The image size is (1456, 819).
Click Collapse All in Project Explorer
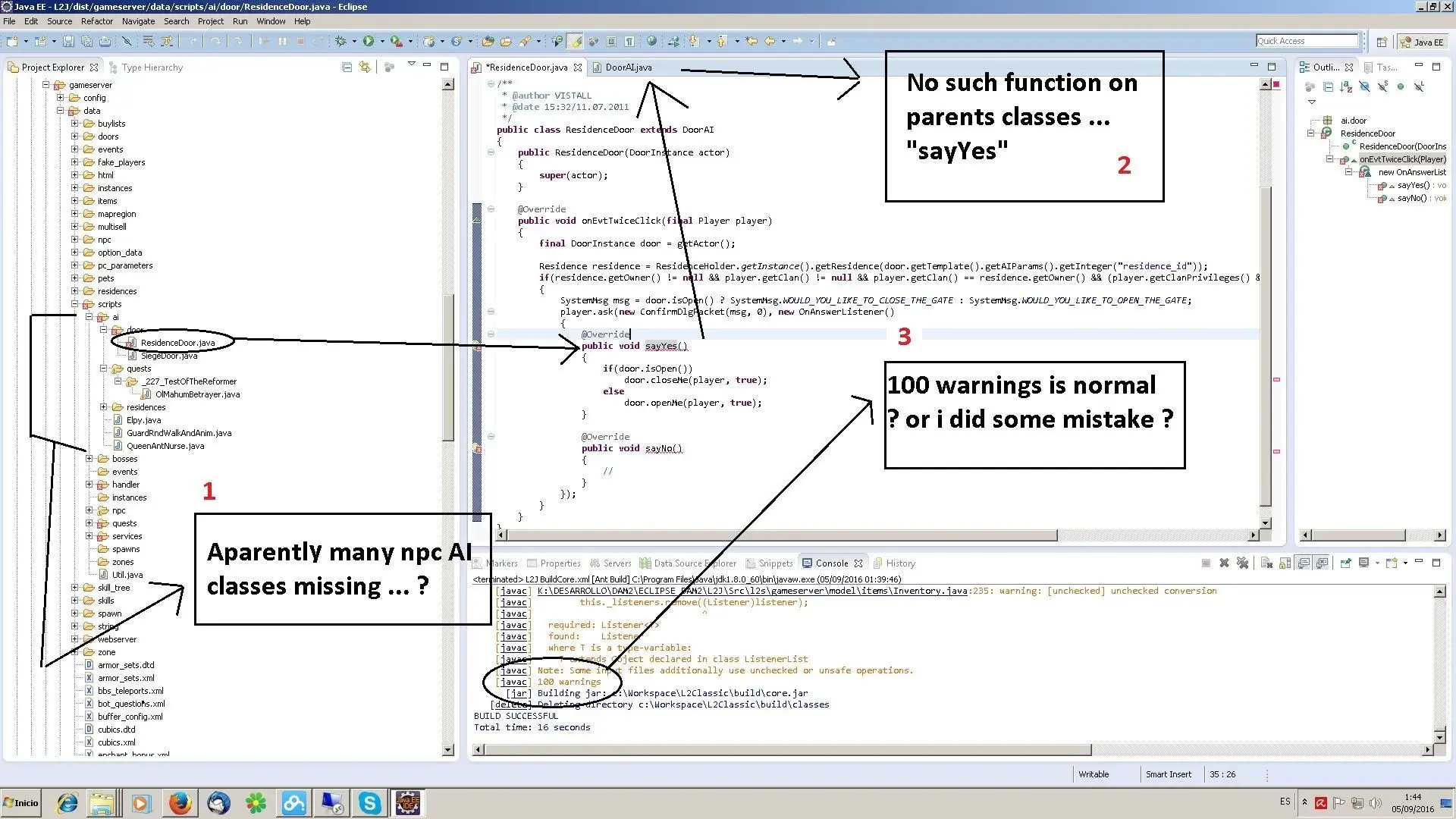(x=347, y=67)
